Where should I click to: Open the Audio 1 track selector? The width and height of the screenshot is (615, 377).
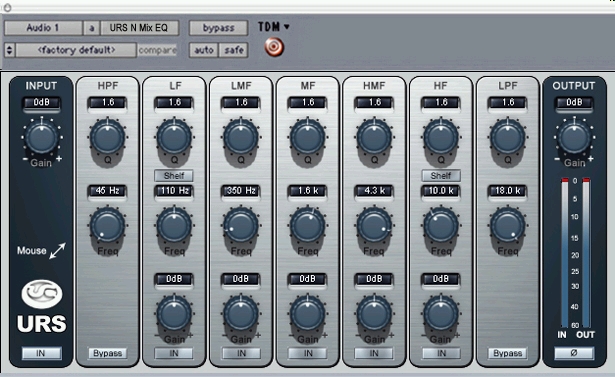tap(43, 28)
